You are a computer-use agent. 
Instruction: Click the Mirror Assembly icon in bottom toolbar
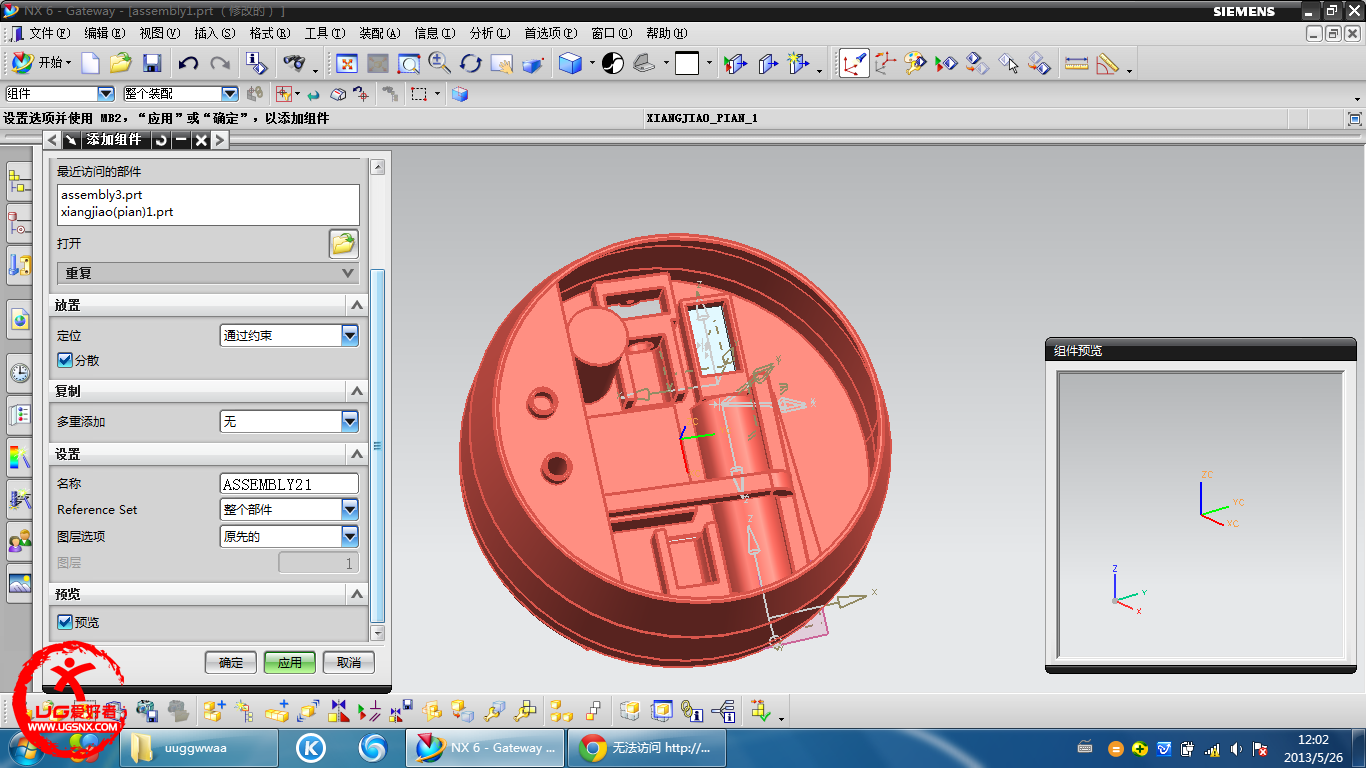(x=339, y=711)
